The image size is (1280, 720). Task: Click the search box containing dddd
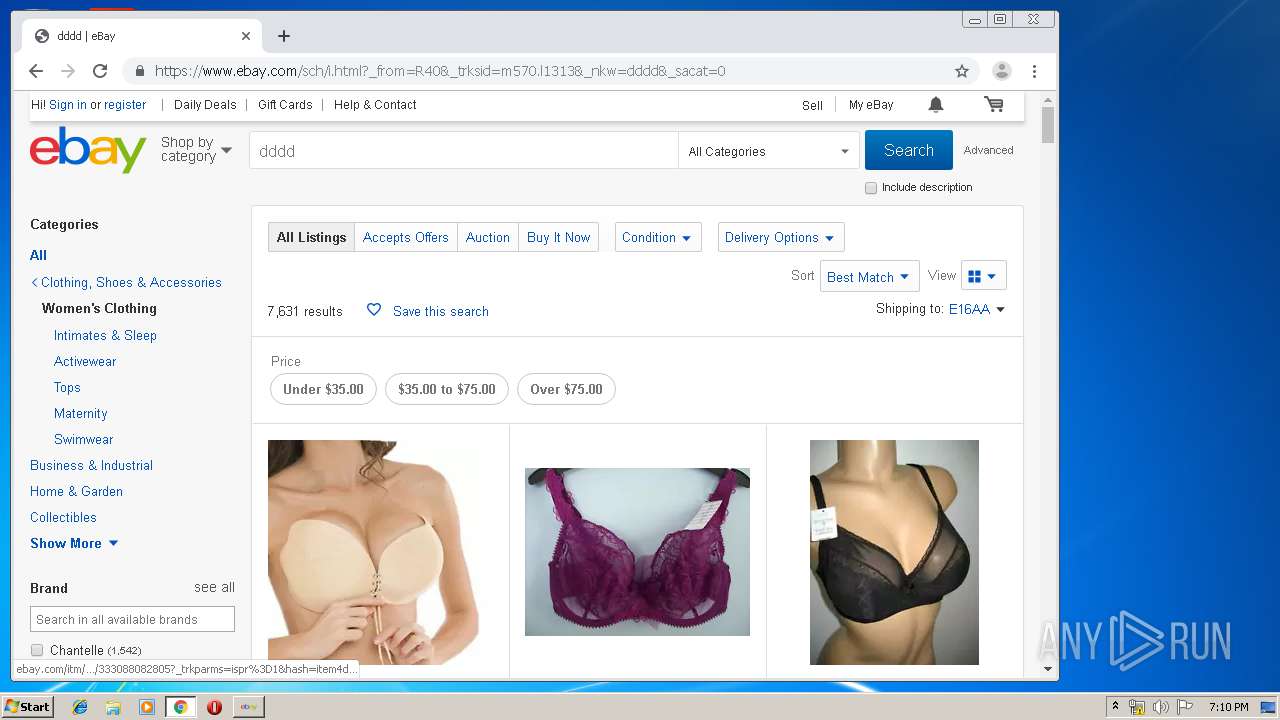463,151
